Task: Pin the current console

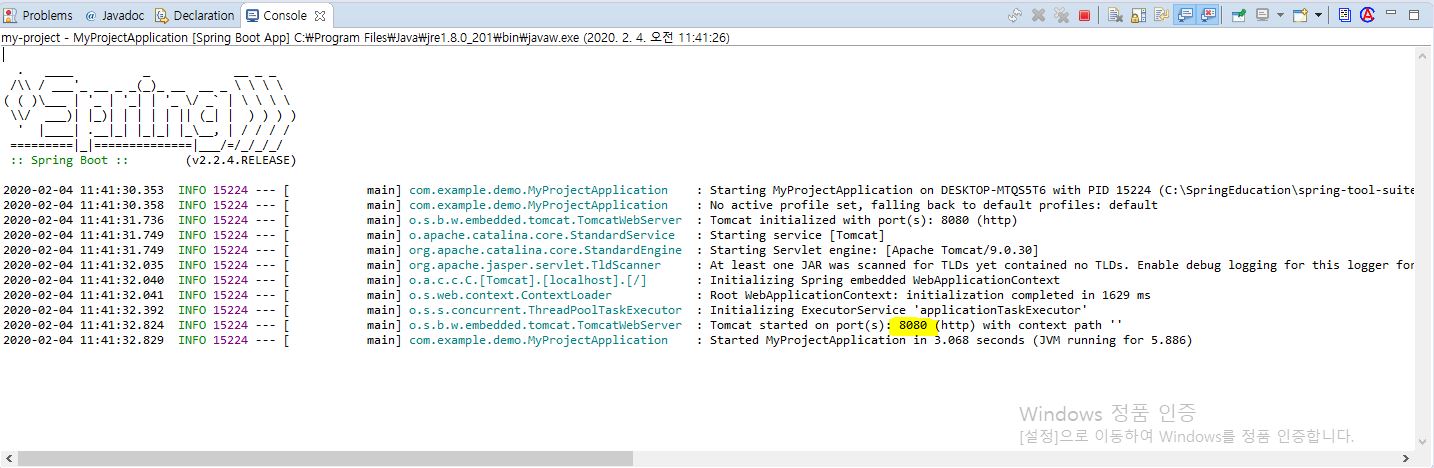Action: click(x=1239, y=15)
